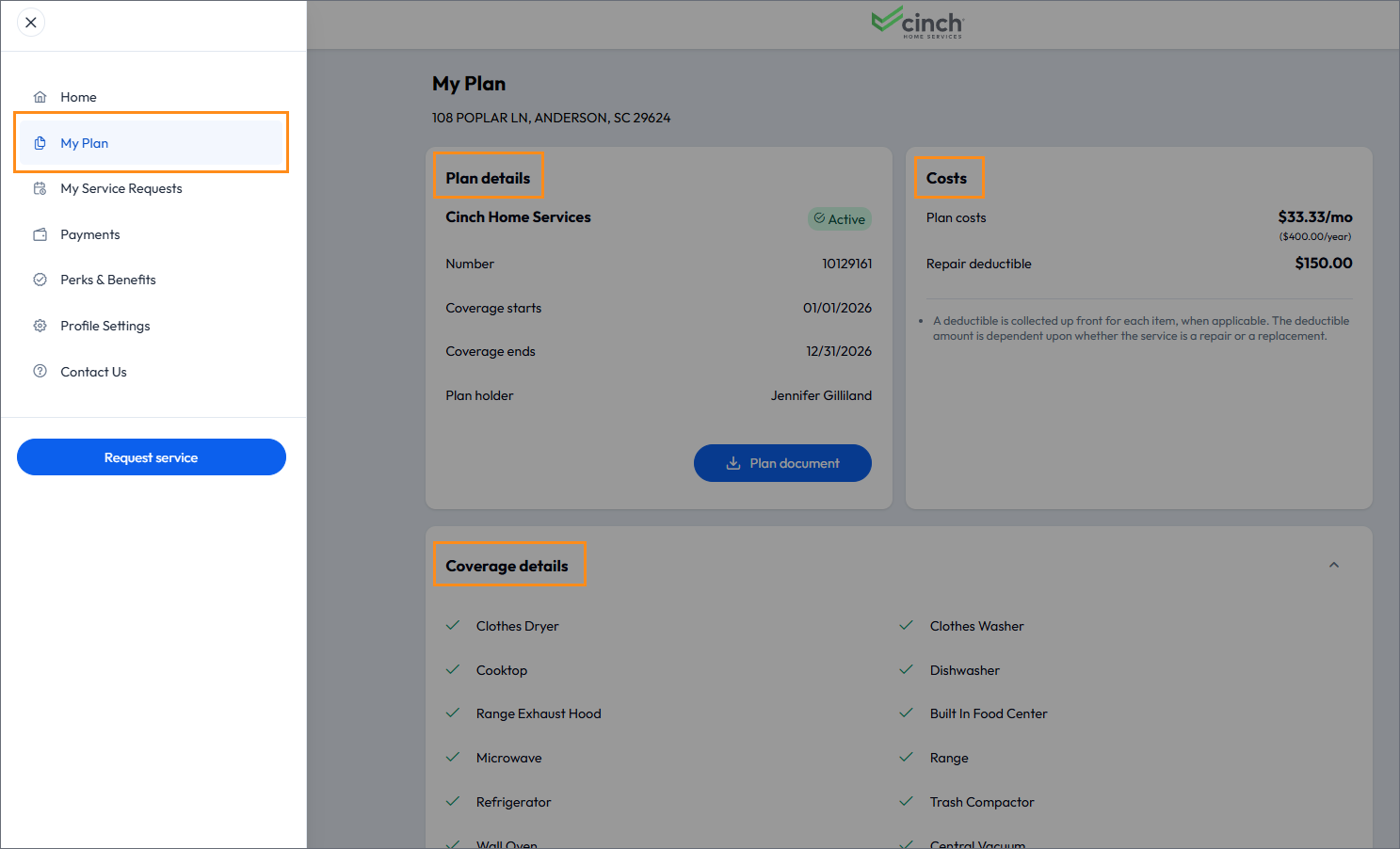Image resolution: width=1400 pixels, height=849 pixels.
Task: Click the Request service button
Action: point(152,457)
